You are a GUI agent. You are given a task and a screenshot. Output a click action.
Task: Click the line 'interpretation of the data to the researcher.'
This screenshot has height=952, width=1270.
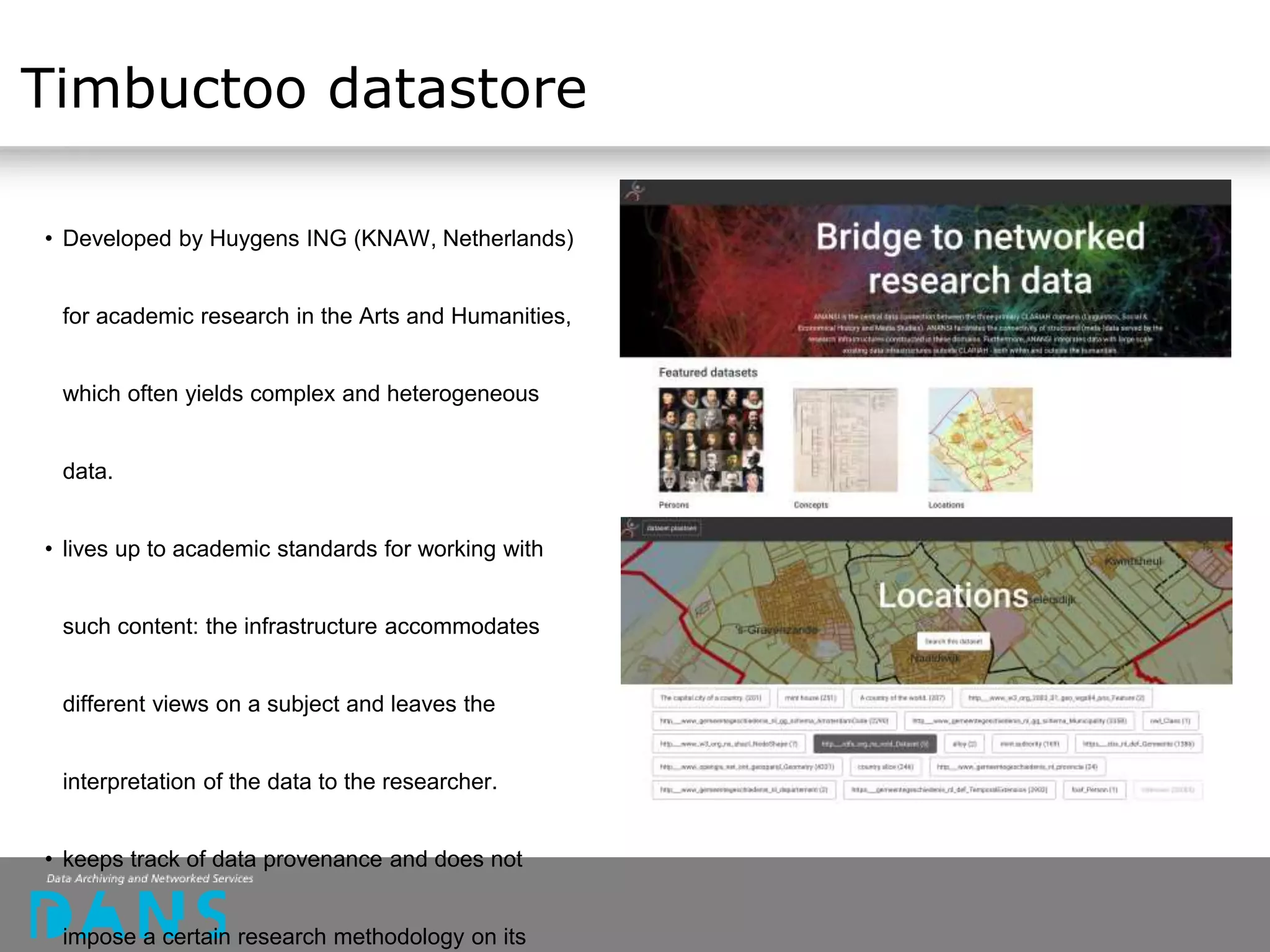280,782
